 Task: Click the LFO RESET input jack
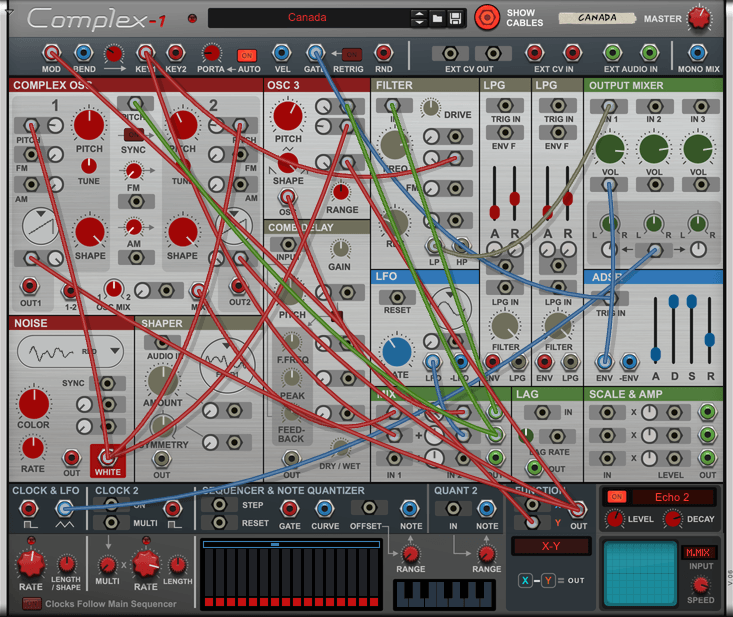click(x=397, y=297)
